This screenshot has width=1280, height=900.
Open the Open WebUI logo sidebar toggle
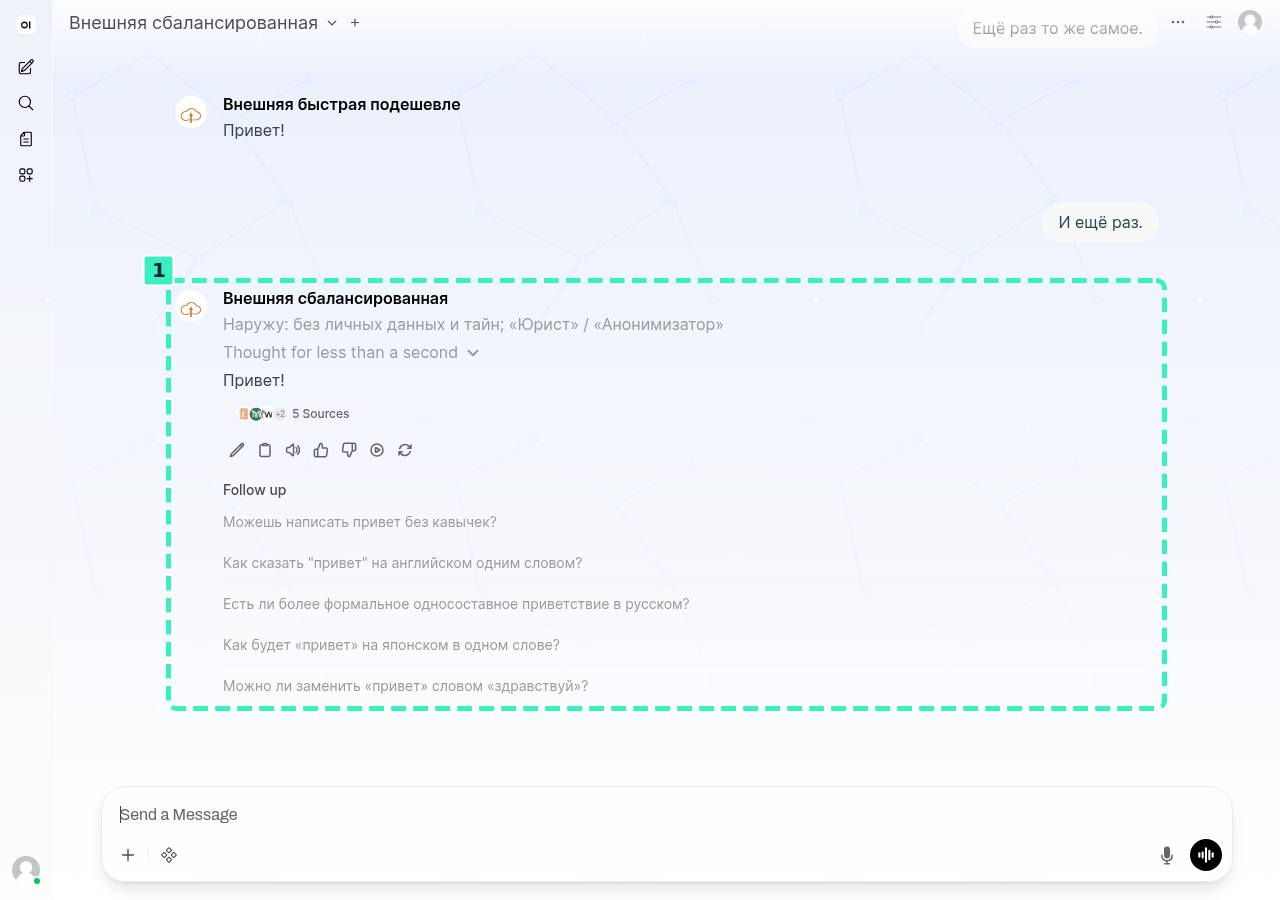click(x=26, y=25)
